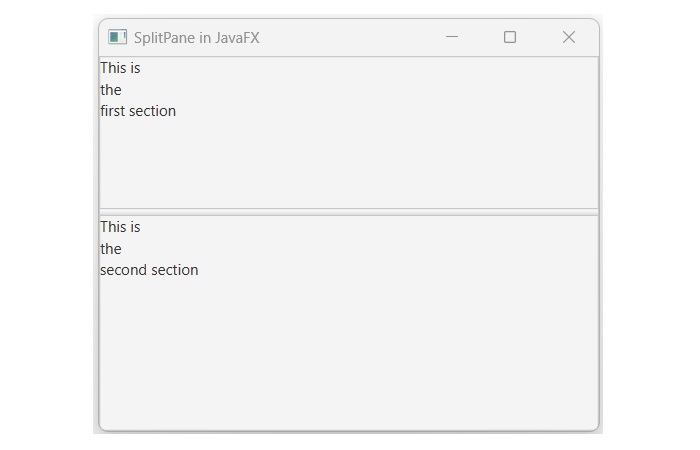700x450 pixels.
Task: Click the horizontal split pane divider
Action: (349, 212)
